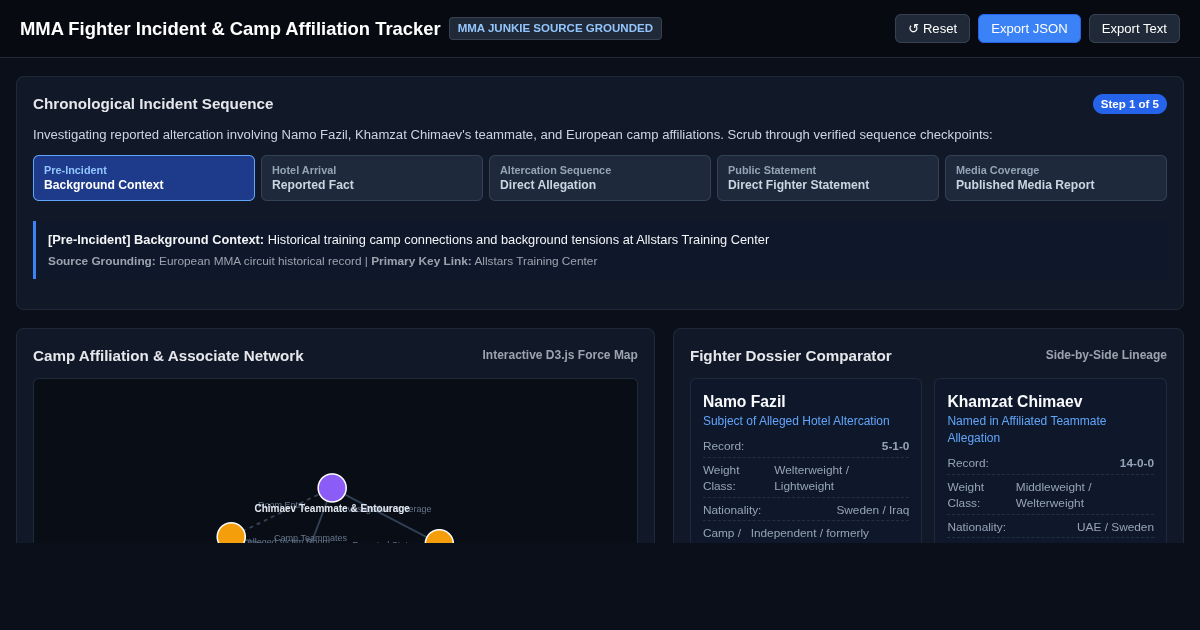Click the Interactive D3.js Force Map label

click(x=560, y=355)
